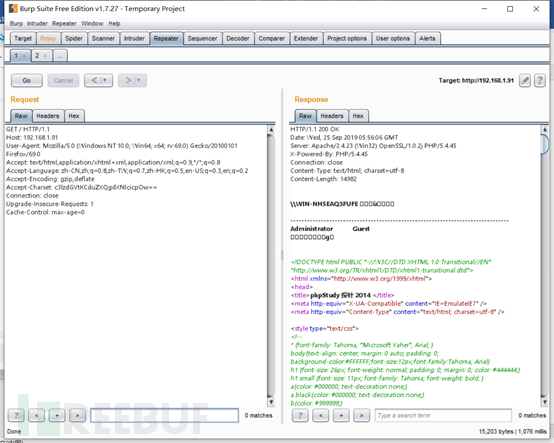This screenshot has height=443, width=554.
Task: Select the Request Headers view tab
Action: (x=48, y=116)
